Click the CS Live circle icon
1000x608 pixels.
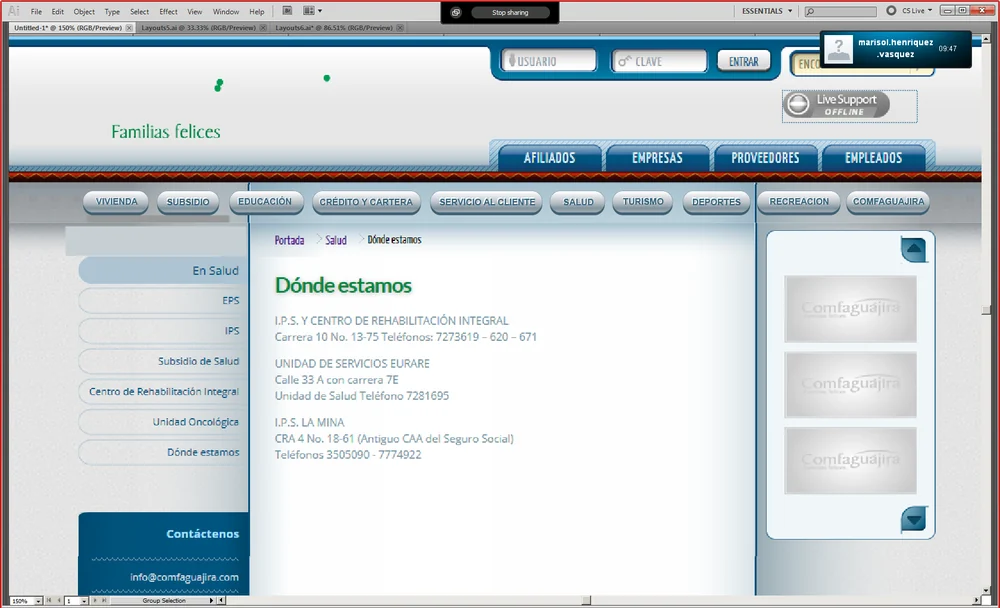(x=891, y=11)
